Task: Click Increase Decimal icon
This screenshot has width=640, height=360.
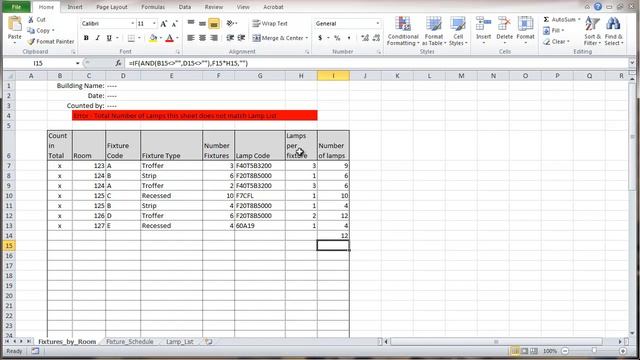Action: [365, 38]
